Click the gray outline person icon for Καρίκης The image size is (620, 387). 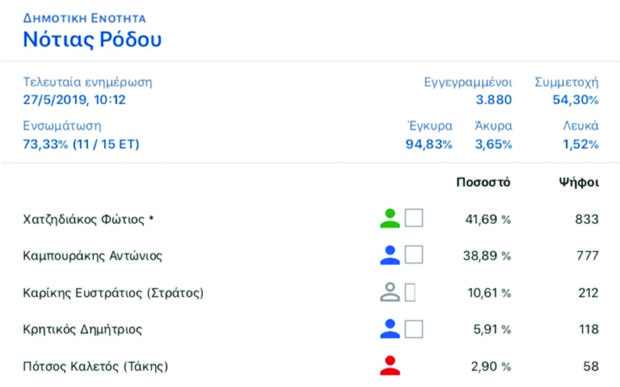click(390, 292)
